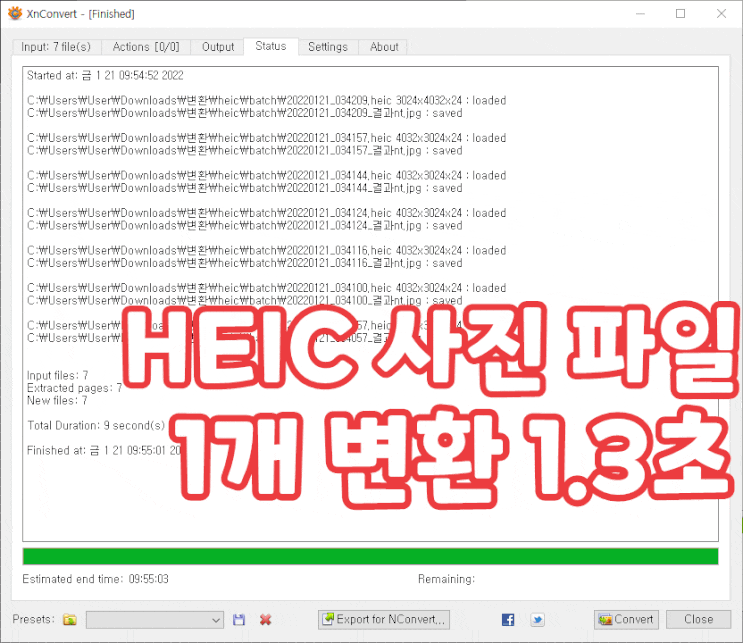
Task: Click the Convert button
Action: pyautogui.click(x=626, y=619)
